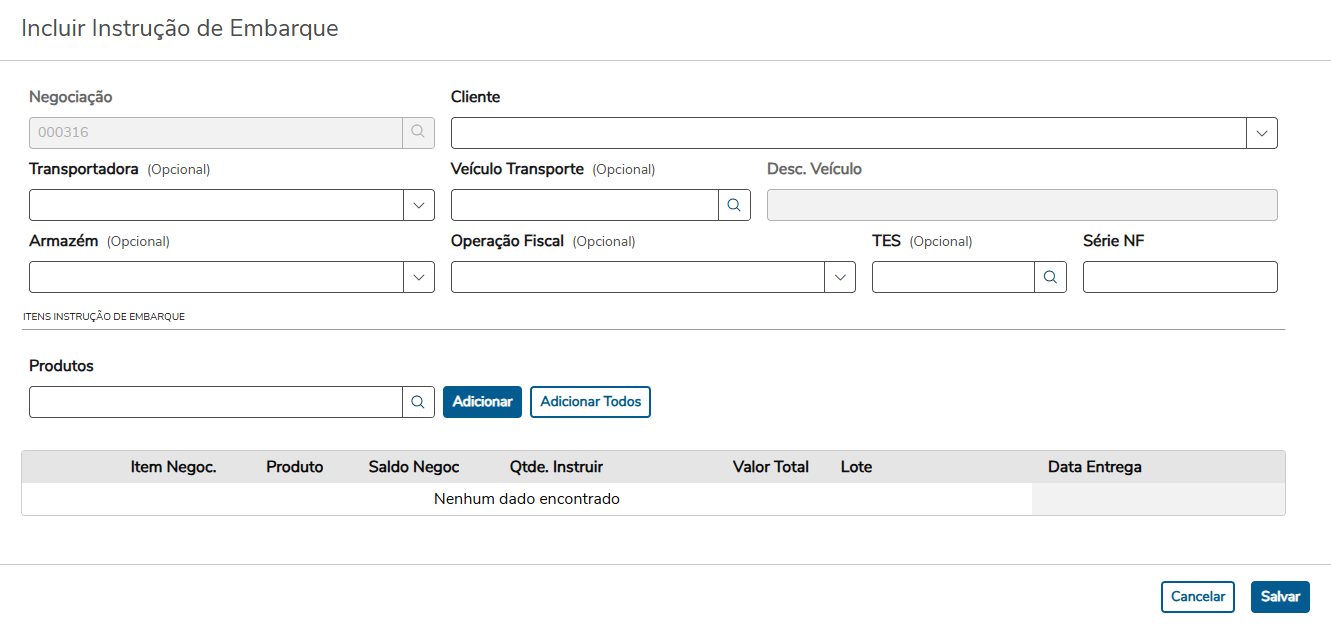Screen dimensions: 1331x626
Task: Click the Adicionar Todos button
Action: tap(590, 402)
